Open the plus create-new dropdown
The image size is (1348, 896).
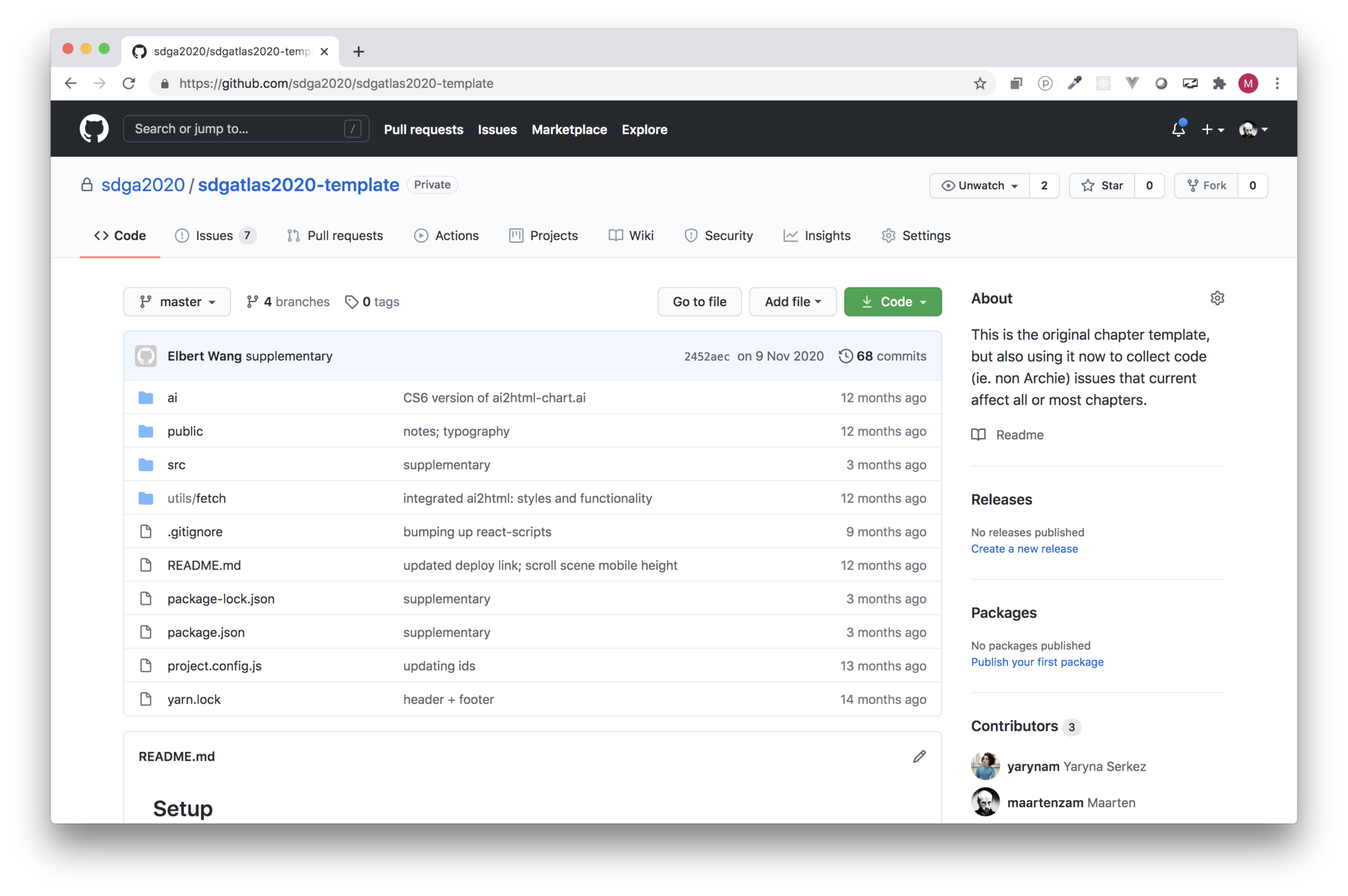(1212, 129)
